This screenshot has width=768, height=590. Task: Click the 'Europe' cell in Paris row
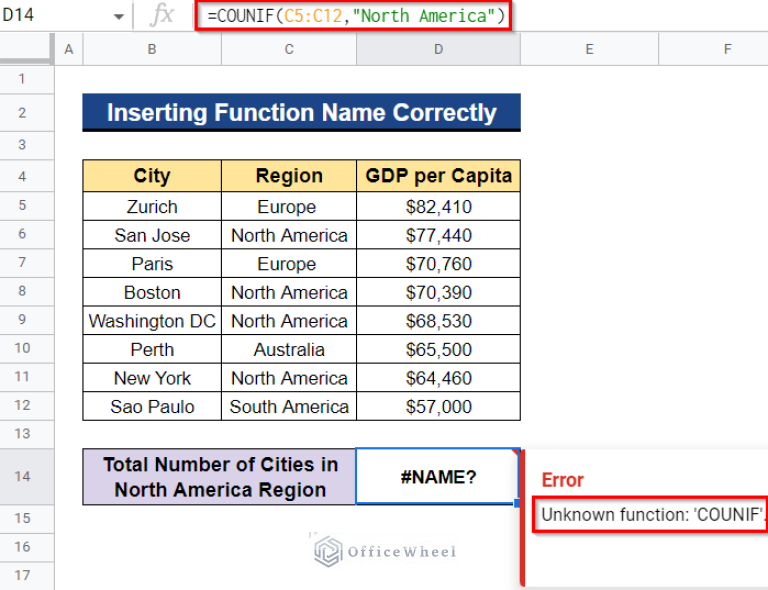tap(289, 264)
